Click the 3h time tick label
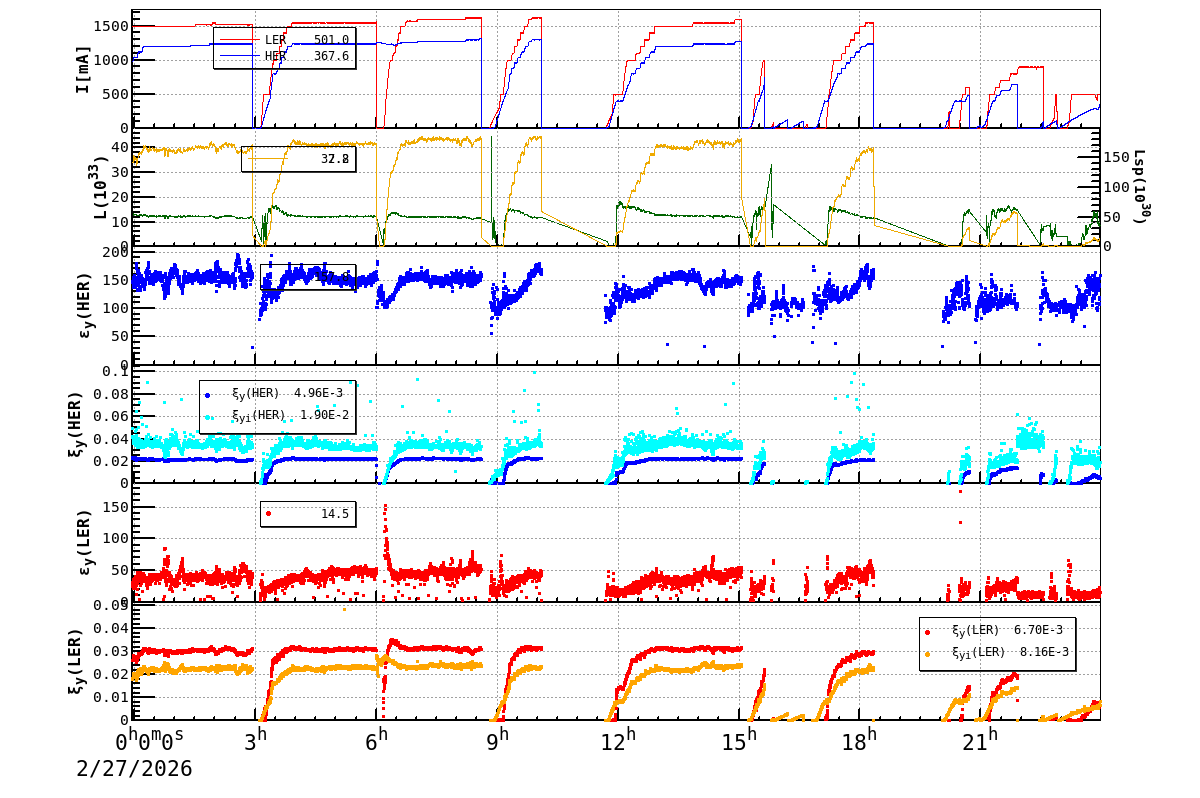 [256, 741]
